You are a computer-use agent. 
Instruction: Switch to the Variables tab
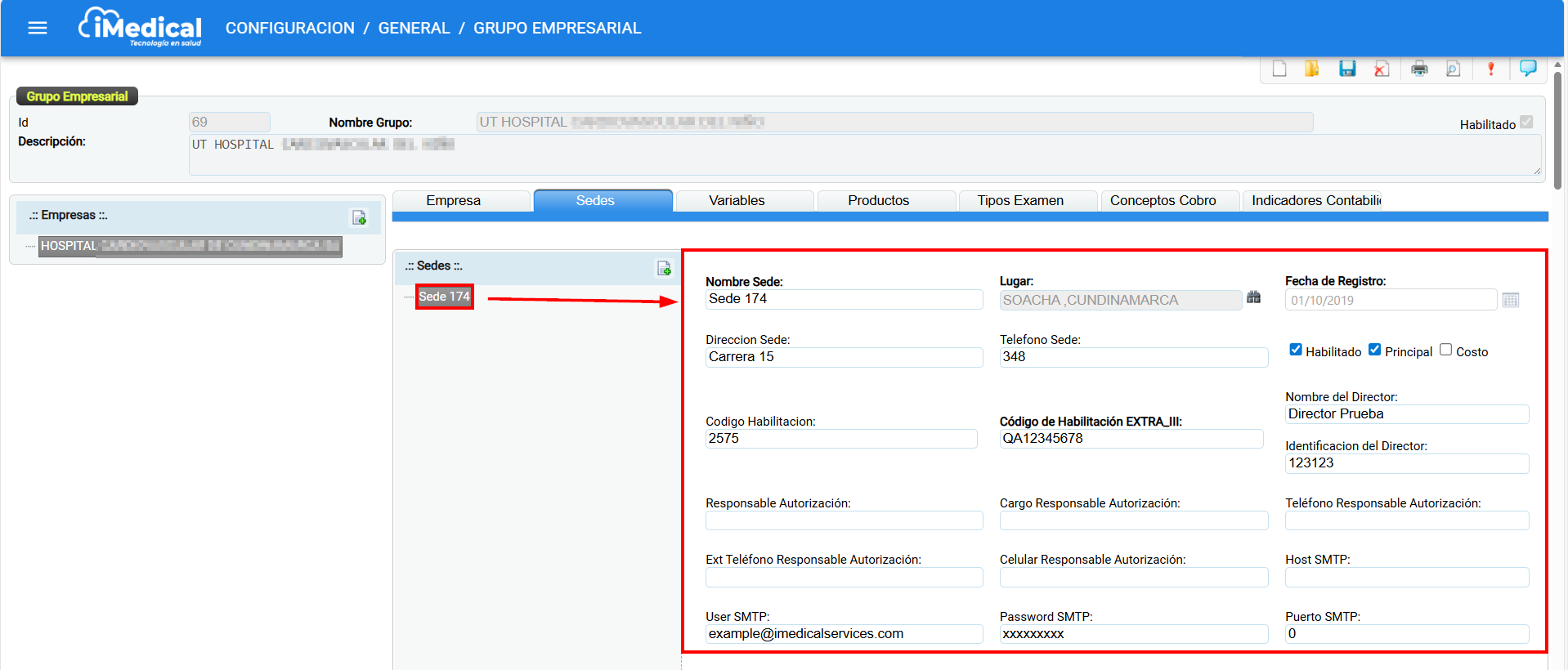click(737, 201)
